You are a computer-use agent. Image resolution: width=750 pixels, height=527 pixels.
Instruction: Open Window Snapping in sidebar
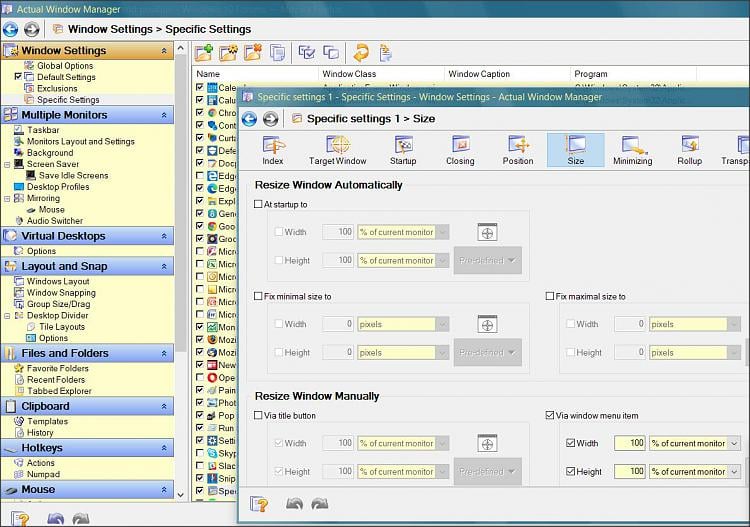click(61, 293)
